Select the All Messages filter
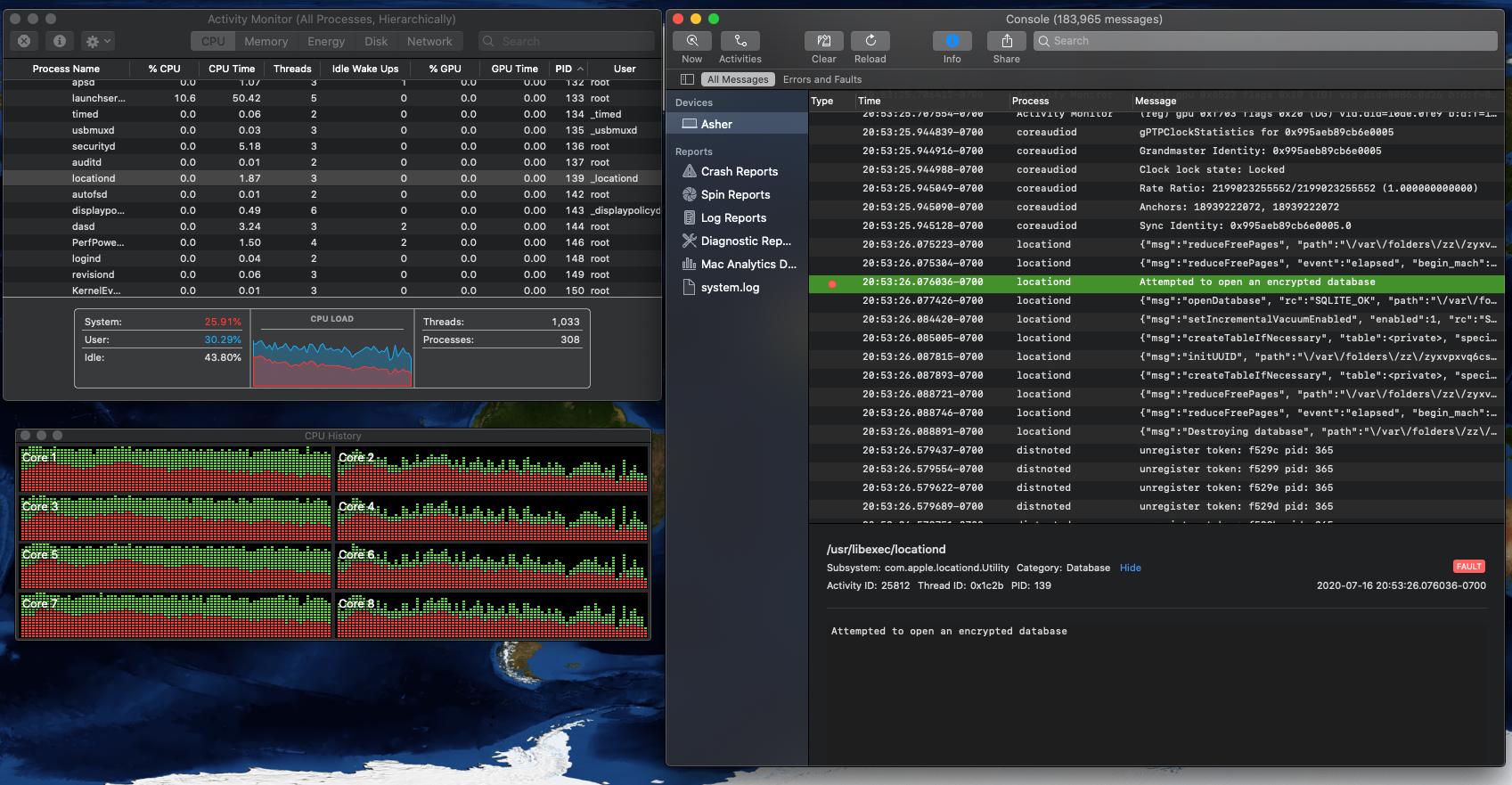 click(738, 79)
